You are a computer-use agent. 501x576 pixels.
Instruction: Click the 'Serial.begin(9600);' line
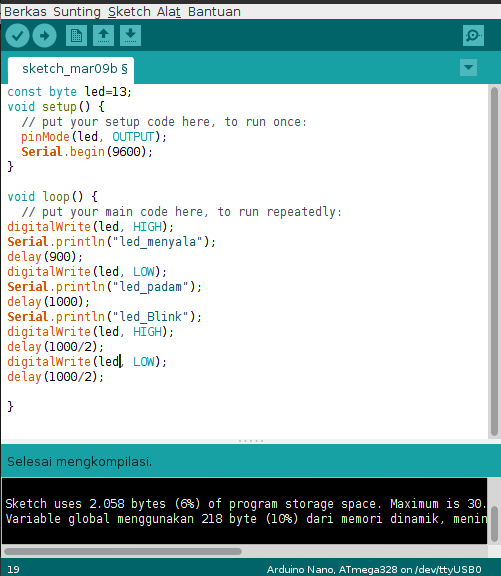point(87,152)
